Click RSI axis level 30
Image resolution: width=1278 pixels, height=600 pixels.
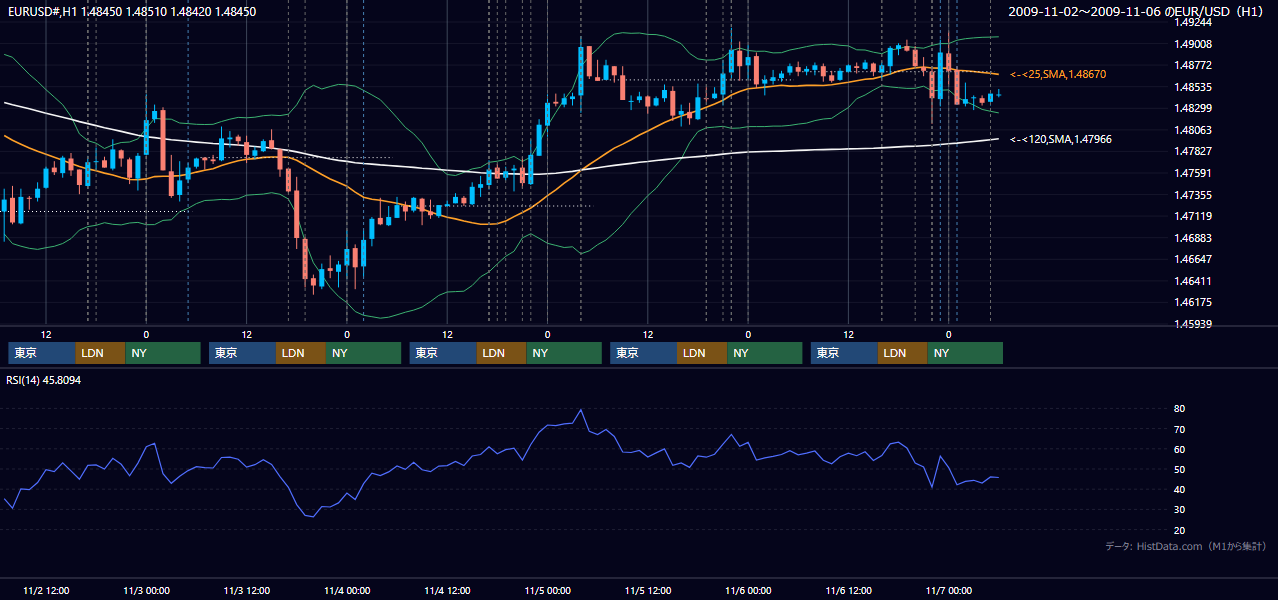pyautogui.click(x=1179, y=510)
